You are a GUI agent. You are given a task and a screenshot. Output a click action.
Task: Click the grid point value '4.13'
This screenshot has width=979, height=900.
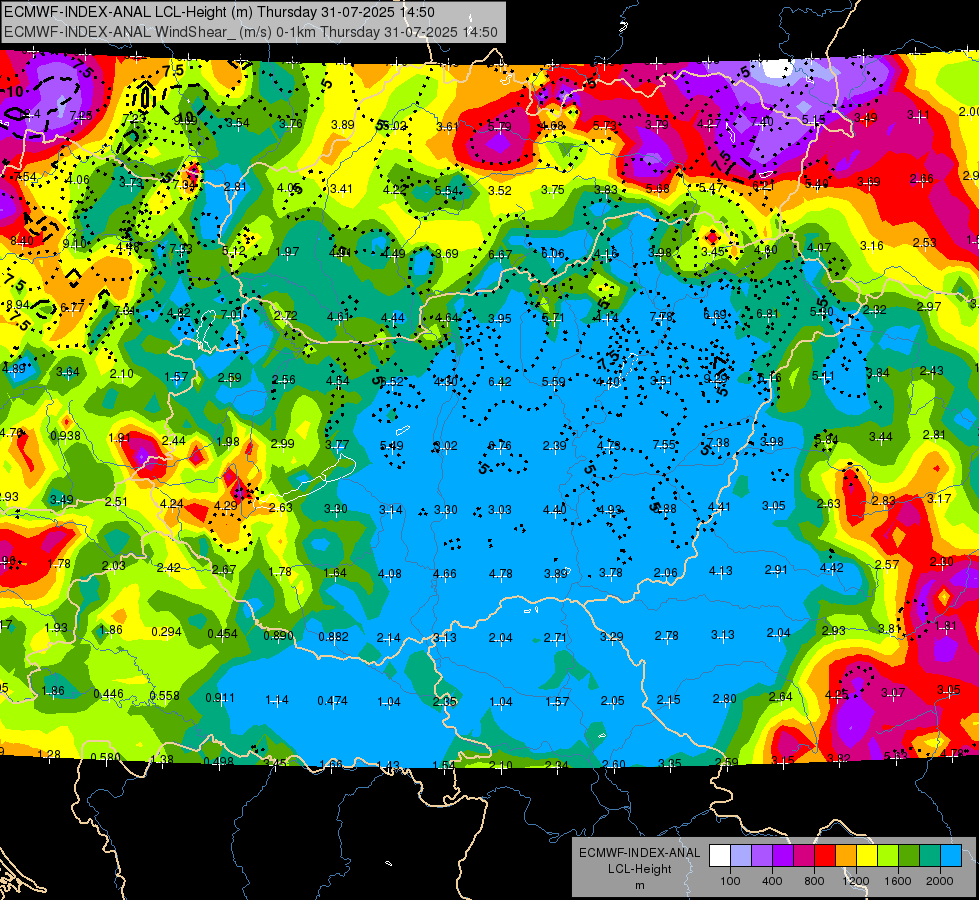(721, 570)
